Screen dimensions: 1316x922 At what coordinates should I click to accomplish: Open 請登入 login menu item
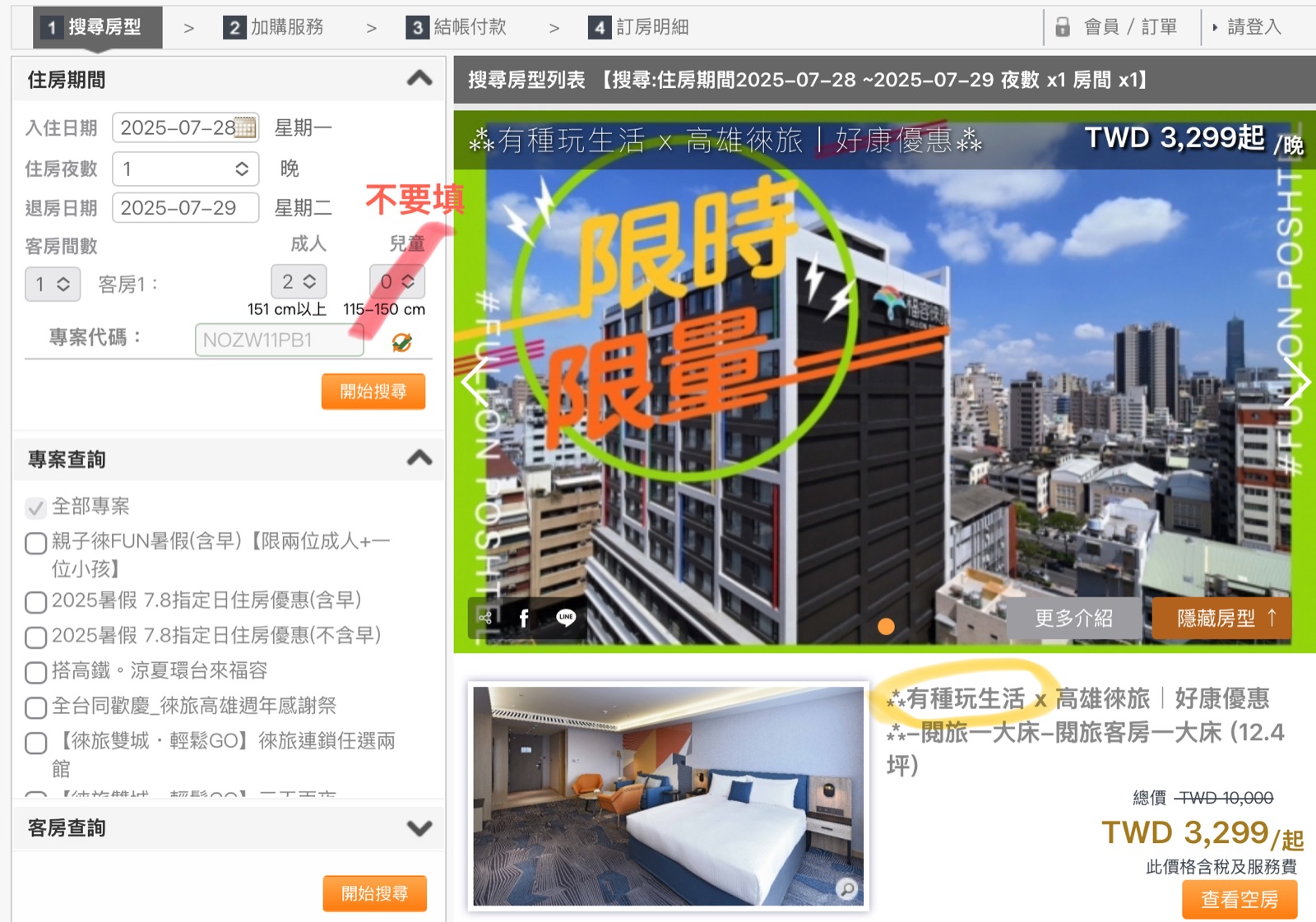(x=1247, y=27)
